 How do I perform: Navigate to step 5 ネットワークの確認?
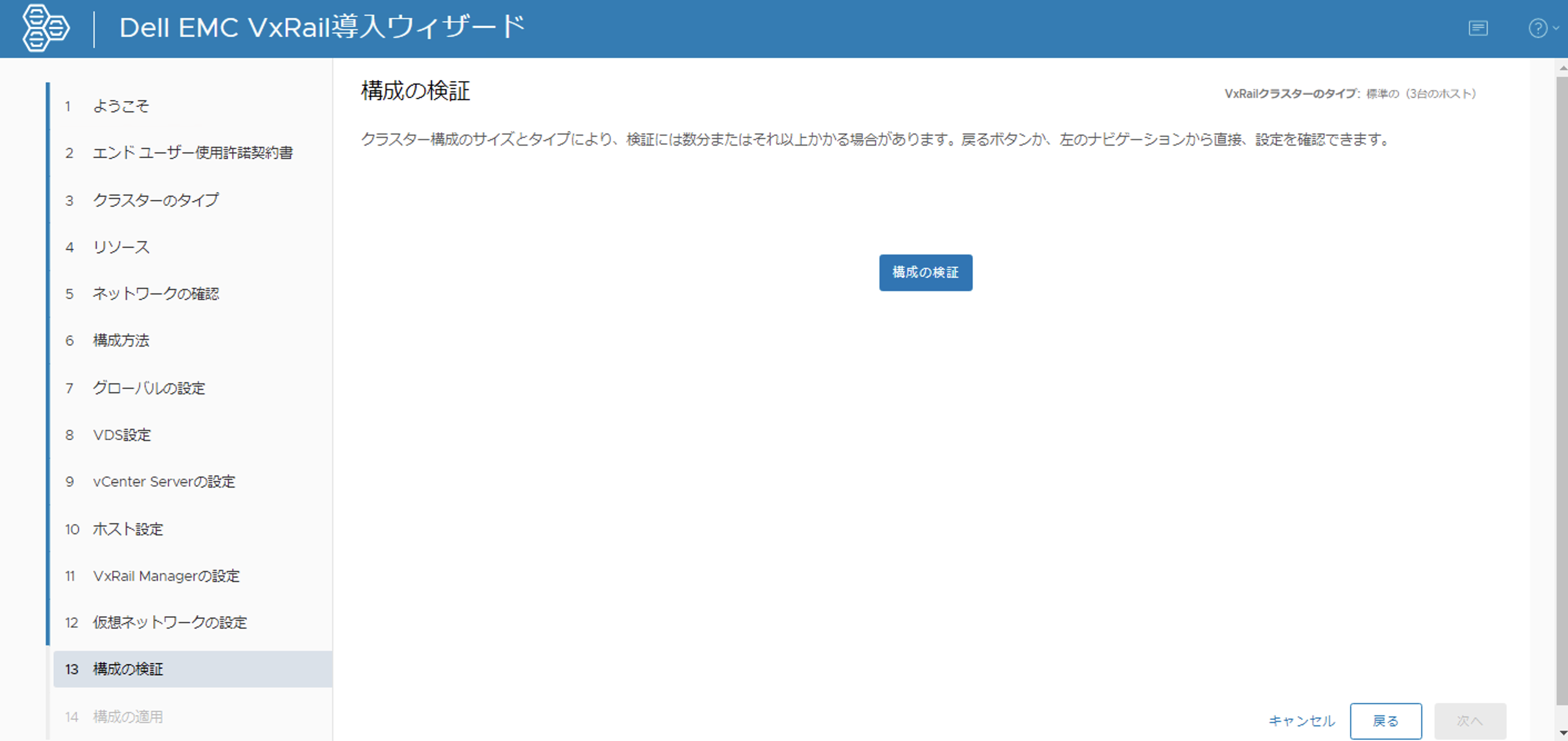pyautogui.click(x=155, y=293)
